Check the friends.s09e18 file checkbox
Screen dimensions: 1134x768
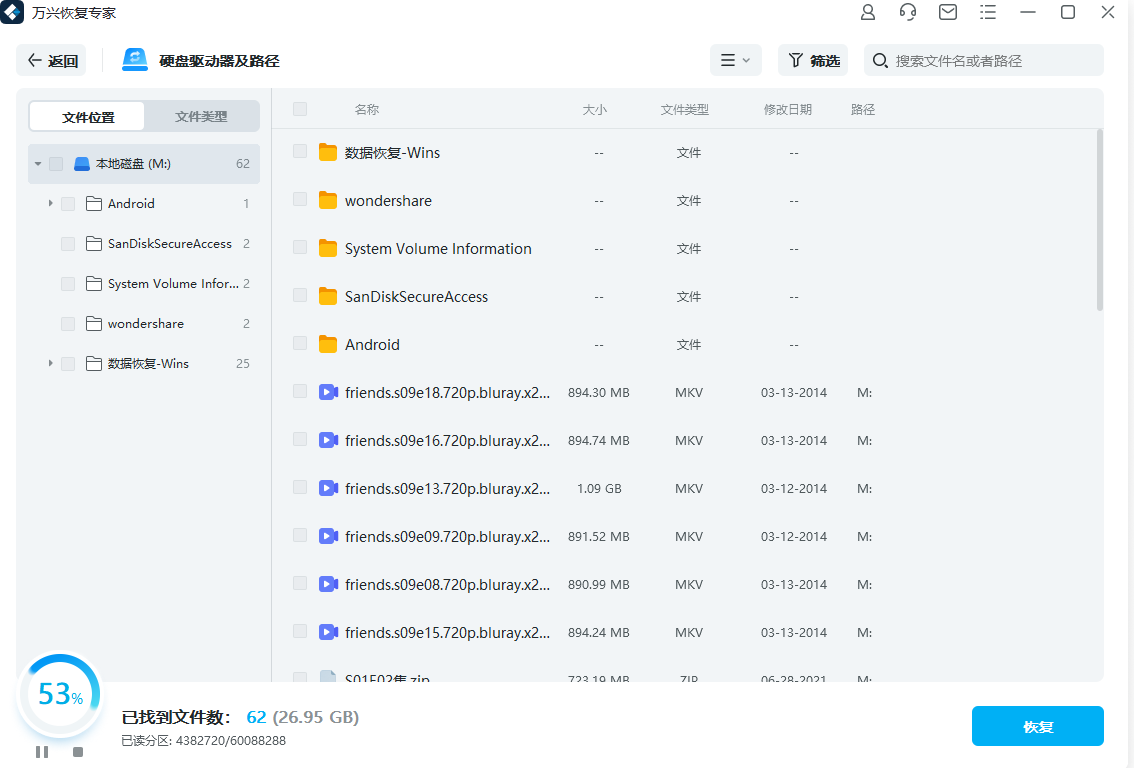300,391
